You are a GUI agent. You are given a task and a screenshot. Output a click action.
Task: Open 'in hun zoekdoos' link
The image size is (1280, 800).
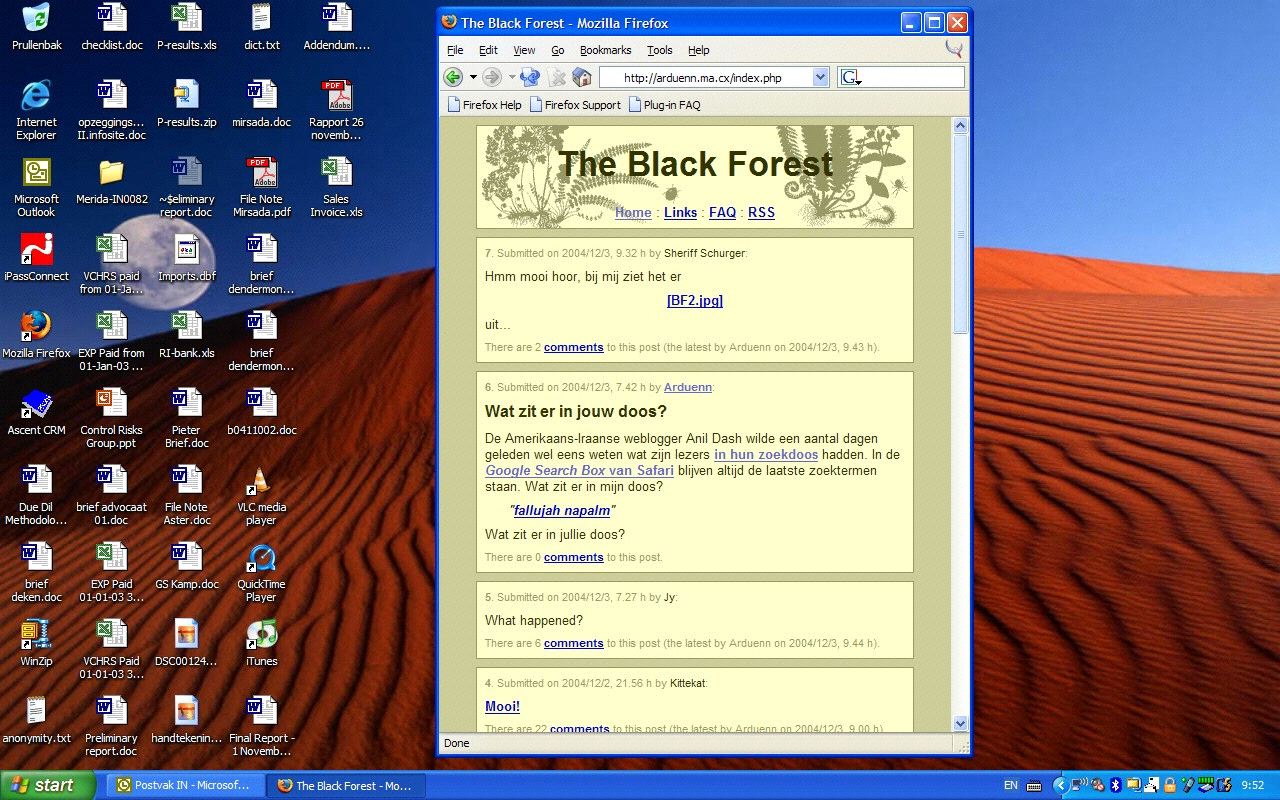[766, 454]
